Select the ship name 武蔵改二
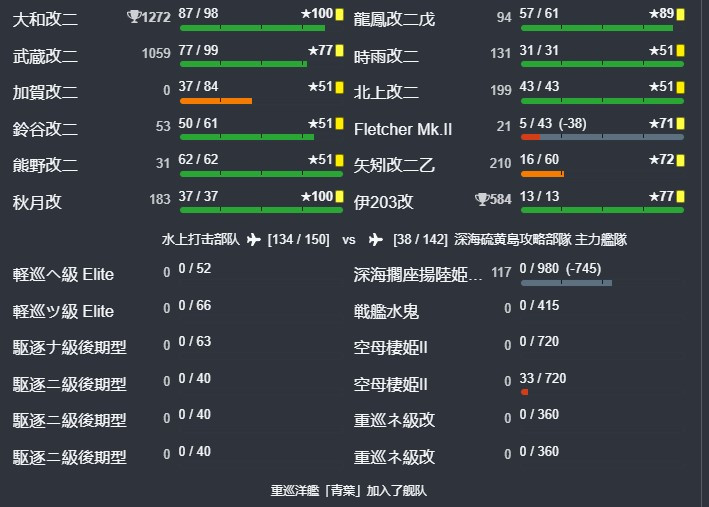This screenshot has height=507, width=709. pos(45,56)
